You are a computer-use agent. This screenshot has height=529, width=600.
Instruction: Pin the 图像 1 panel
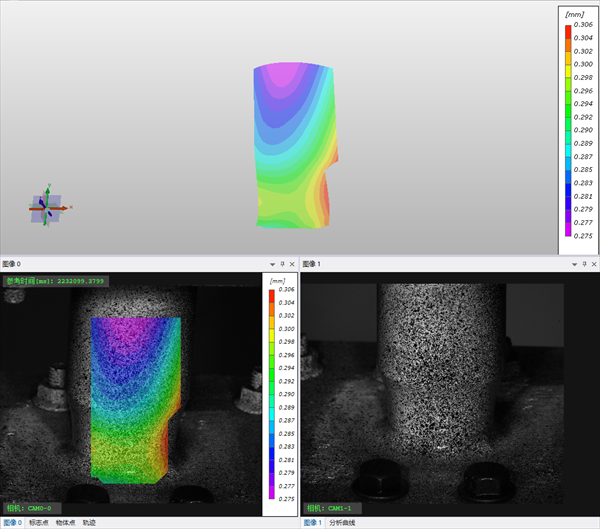(x=583, y=263)
